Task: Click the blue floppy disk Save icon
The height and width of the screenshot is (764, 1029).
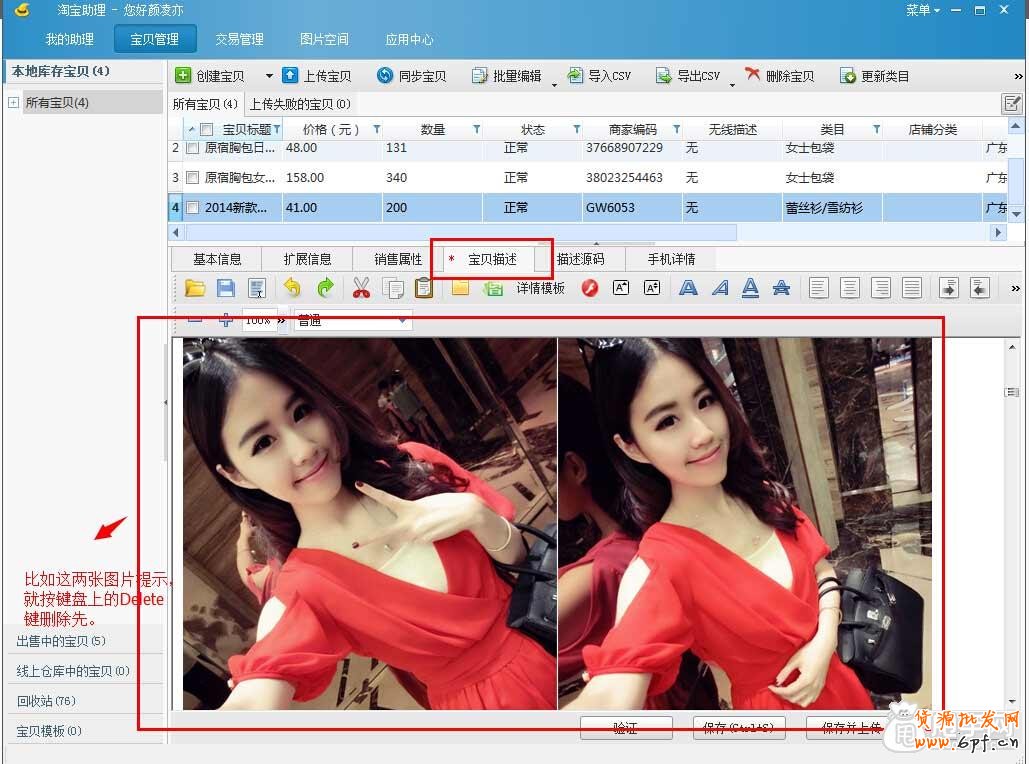Action: click(226, 288)
